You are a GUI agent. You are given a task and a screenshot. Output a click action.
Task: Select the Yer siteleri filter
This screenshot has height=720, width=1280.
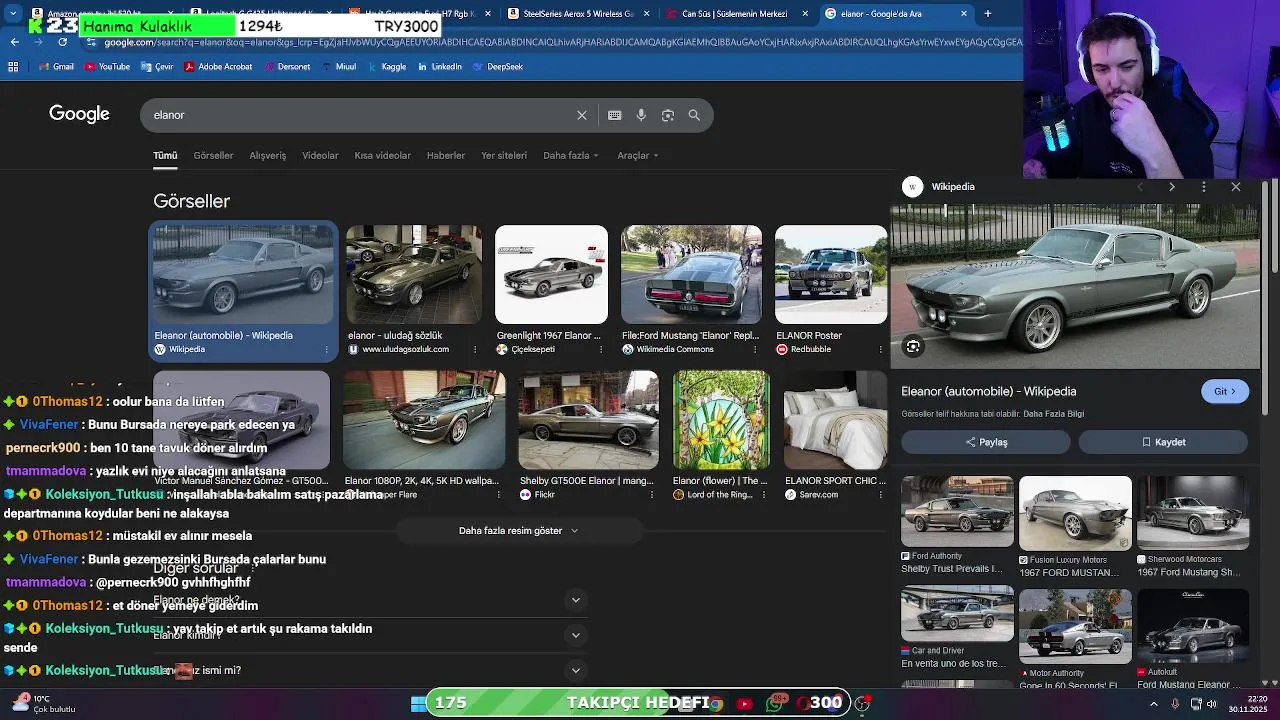[504, 156]
